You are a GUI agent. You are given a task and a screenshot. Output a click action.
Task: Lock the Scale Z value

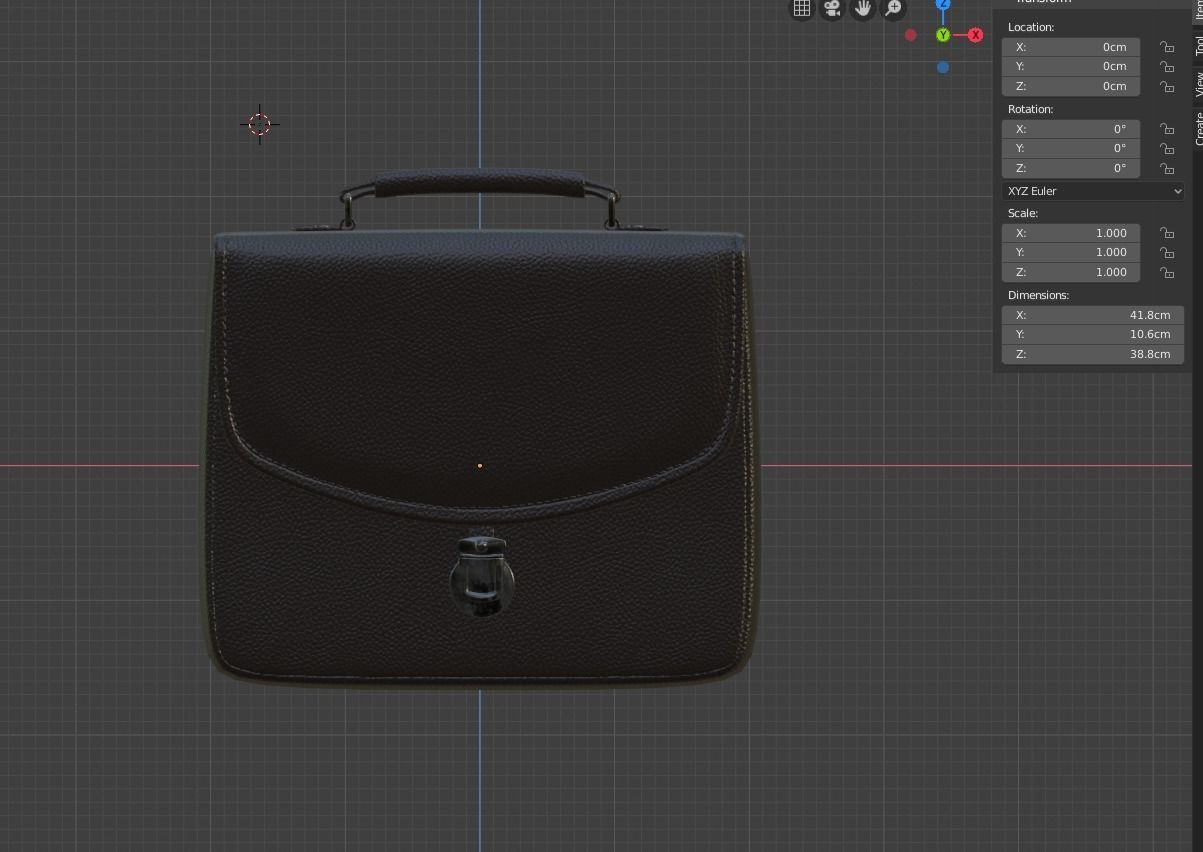point(1166,272)
